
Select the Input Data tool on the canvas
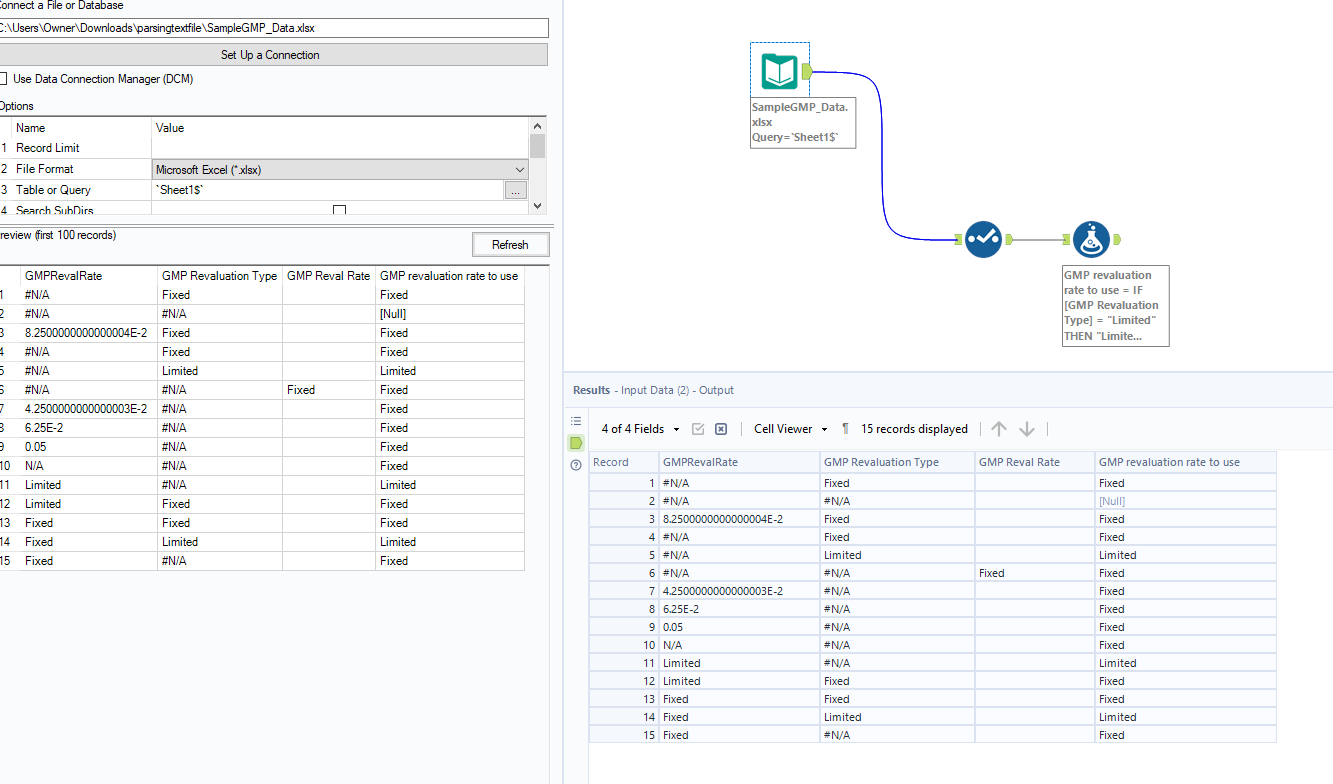(779, 71)
